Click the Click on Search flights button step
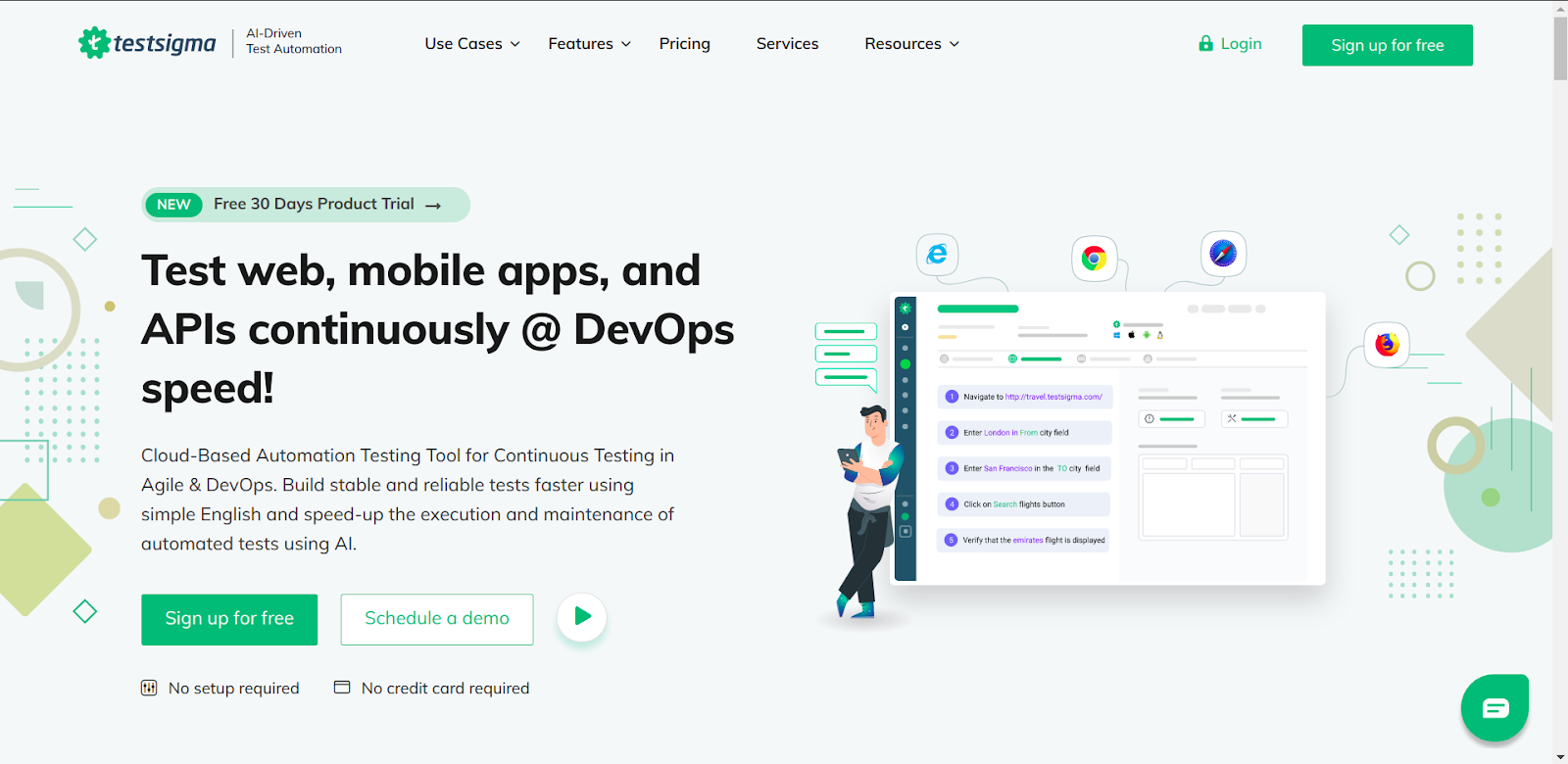The image size is (1568, 764). (x=1024, y=504)
